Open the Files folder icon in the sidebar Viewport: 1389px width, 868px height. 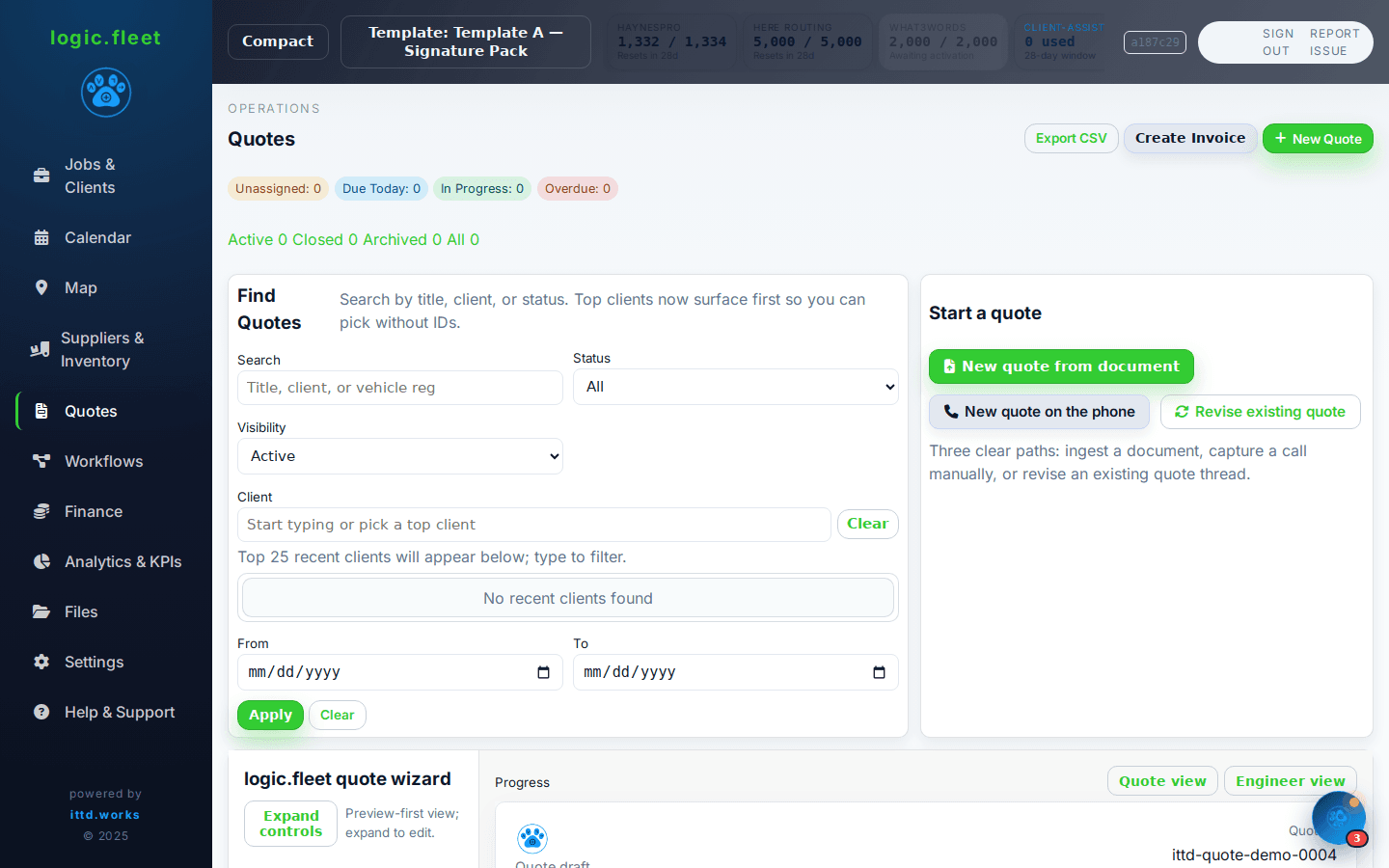point(41,611)
